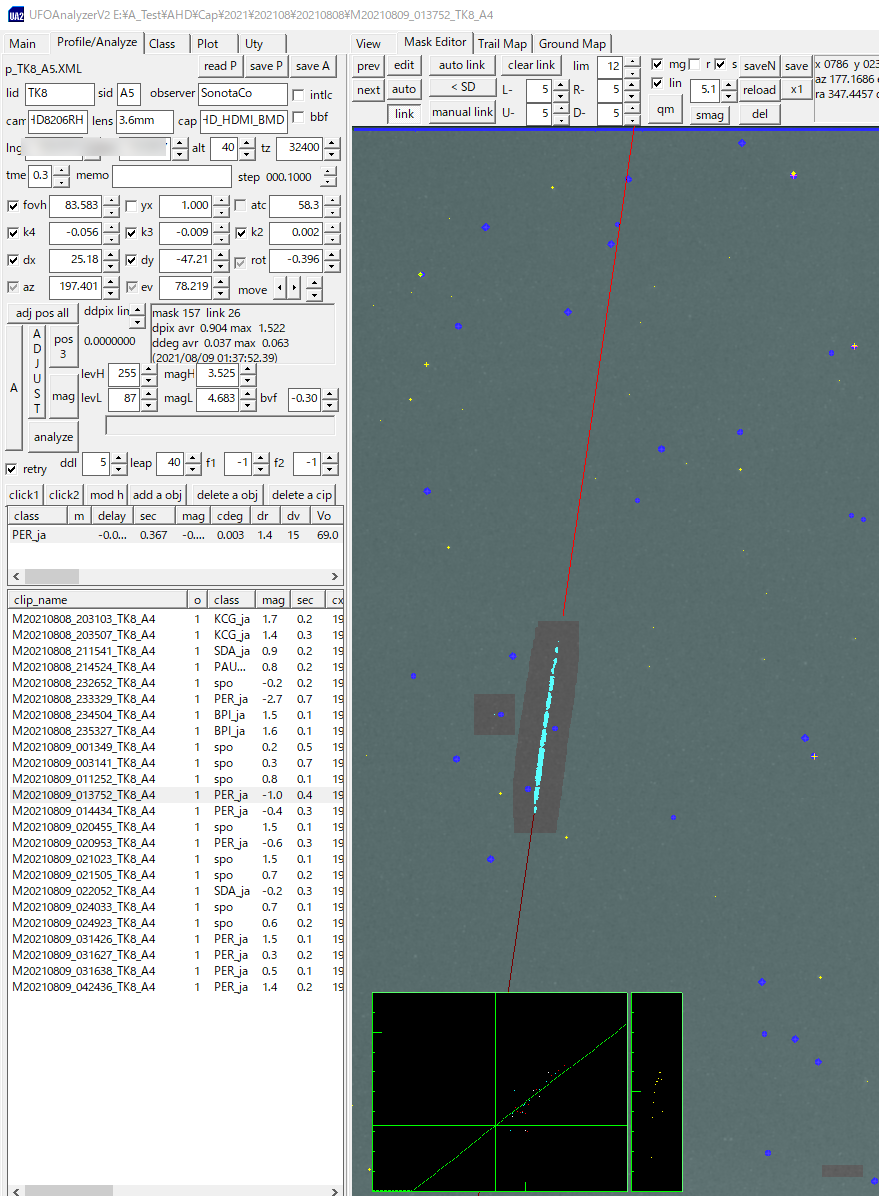This screenshot has height=1196, width=879.
Task: Run the analyze function
Action: coord(53,436)
